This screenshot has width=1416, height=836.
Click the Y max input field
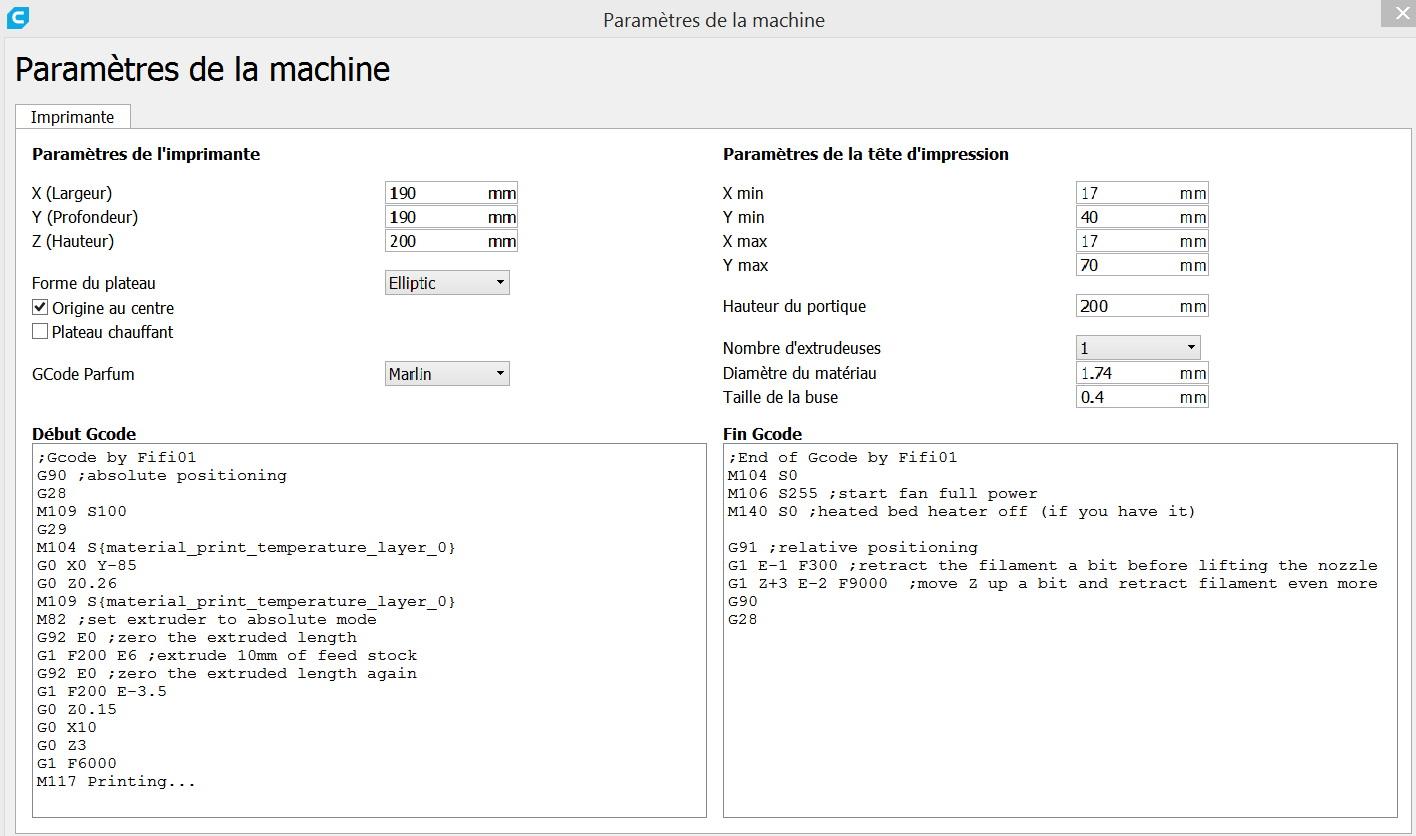click(x=1142, y=265)
